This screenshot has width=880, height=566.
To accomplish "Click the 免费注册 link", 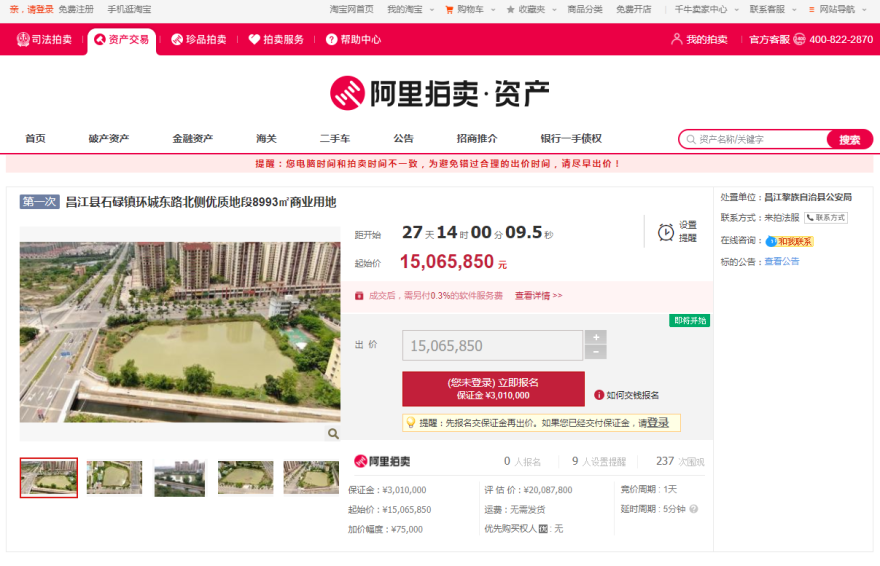I will 76,9.
